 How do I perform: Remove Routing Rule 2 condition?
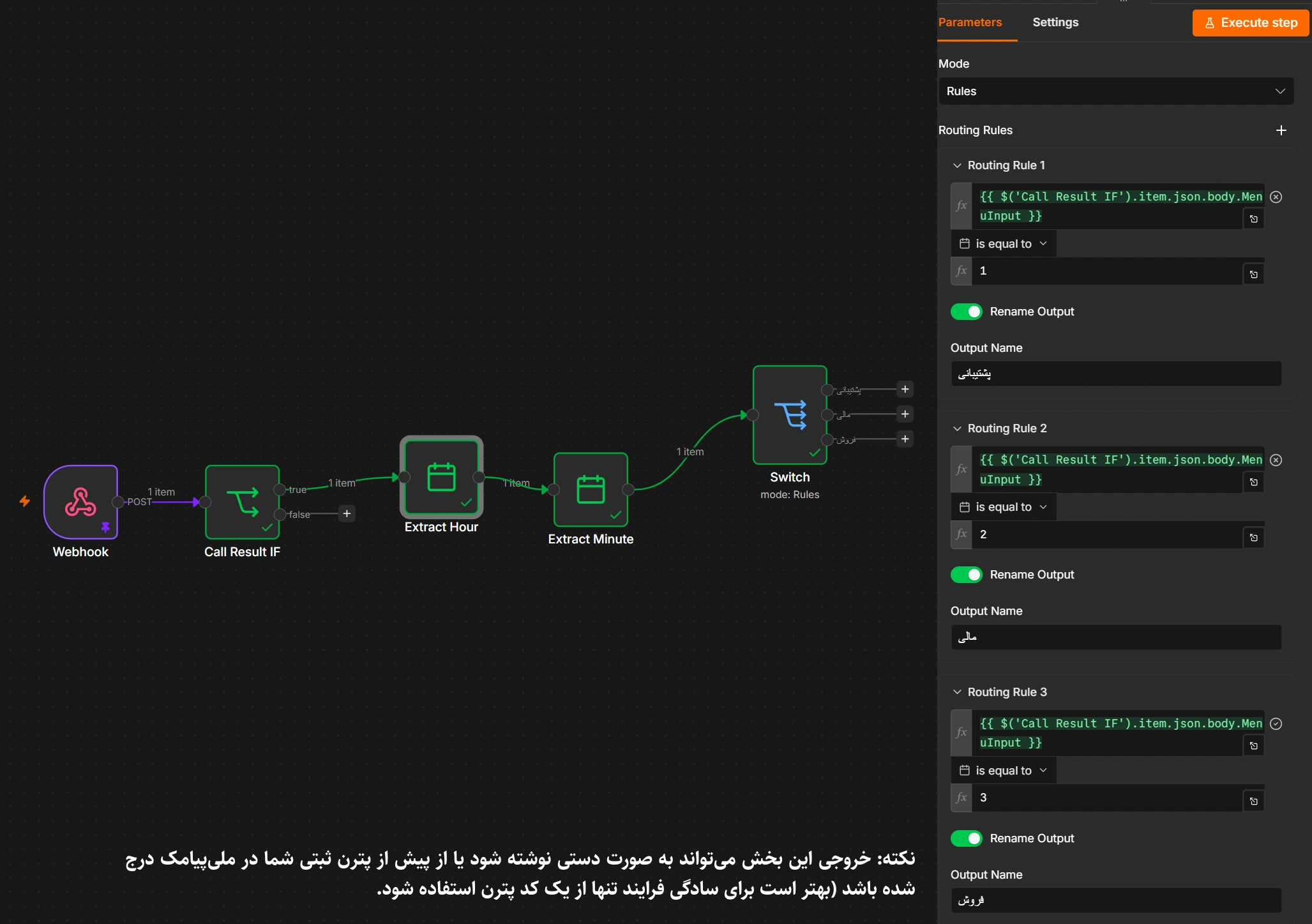pyautogui.click(x=1276, y=460)
